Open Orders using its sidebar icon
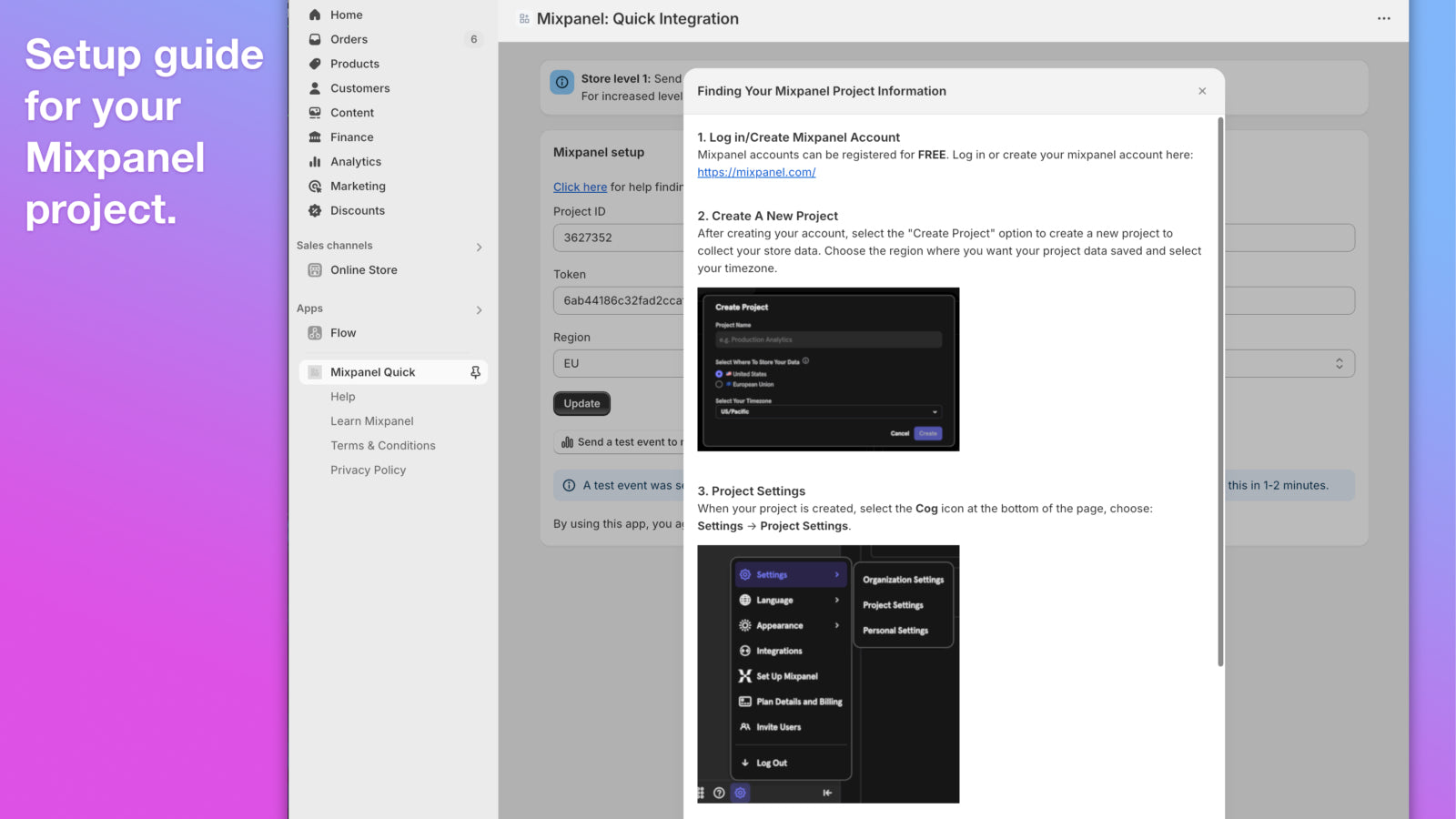 point(314,39)
